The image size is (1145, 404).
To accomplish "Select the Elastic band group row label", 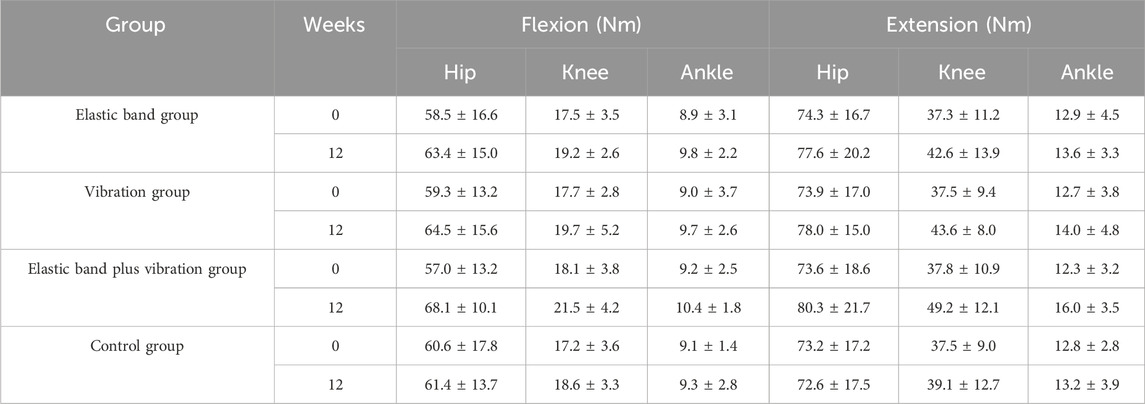I will coord(137,115).
